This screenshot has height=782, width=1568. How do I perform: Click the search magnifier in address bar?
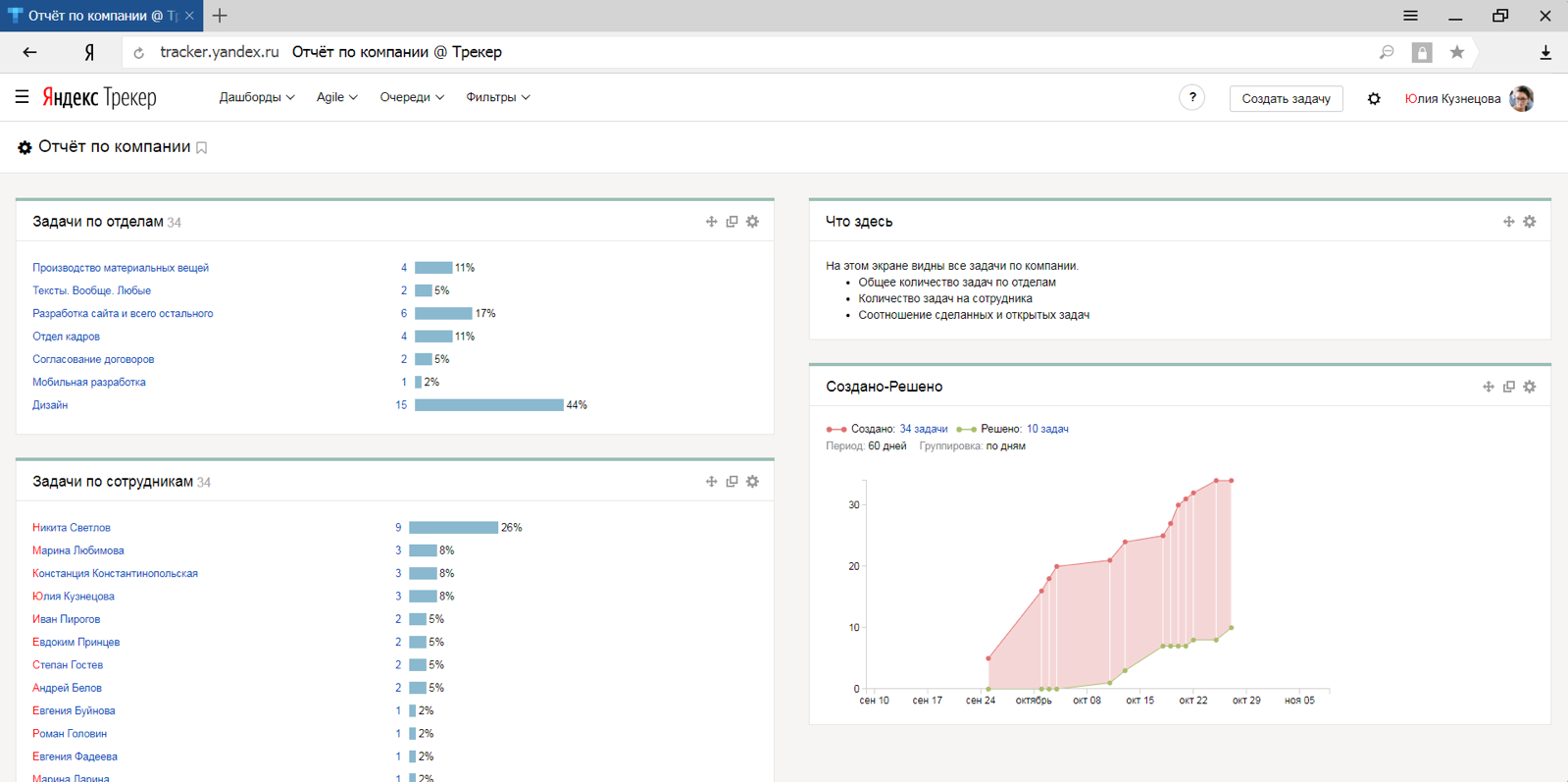[x=1387, y=52]
